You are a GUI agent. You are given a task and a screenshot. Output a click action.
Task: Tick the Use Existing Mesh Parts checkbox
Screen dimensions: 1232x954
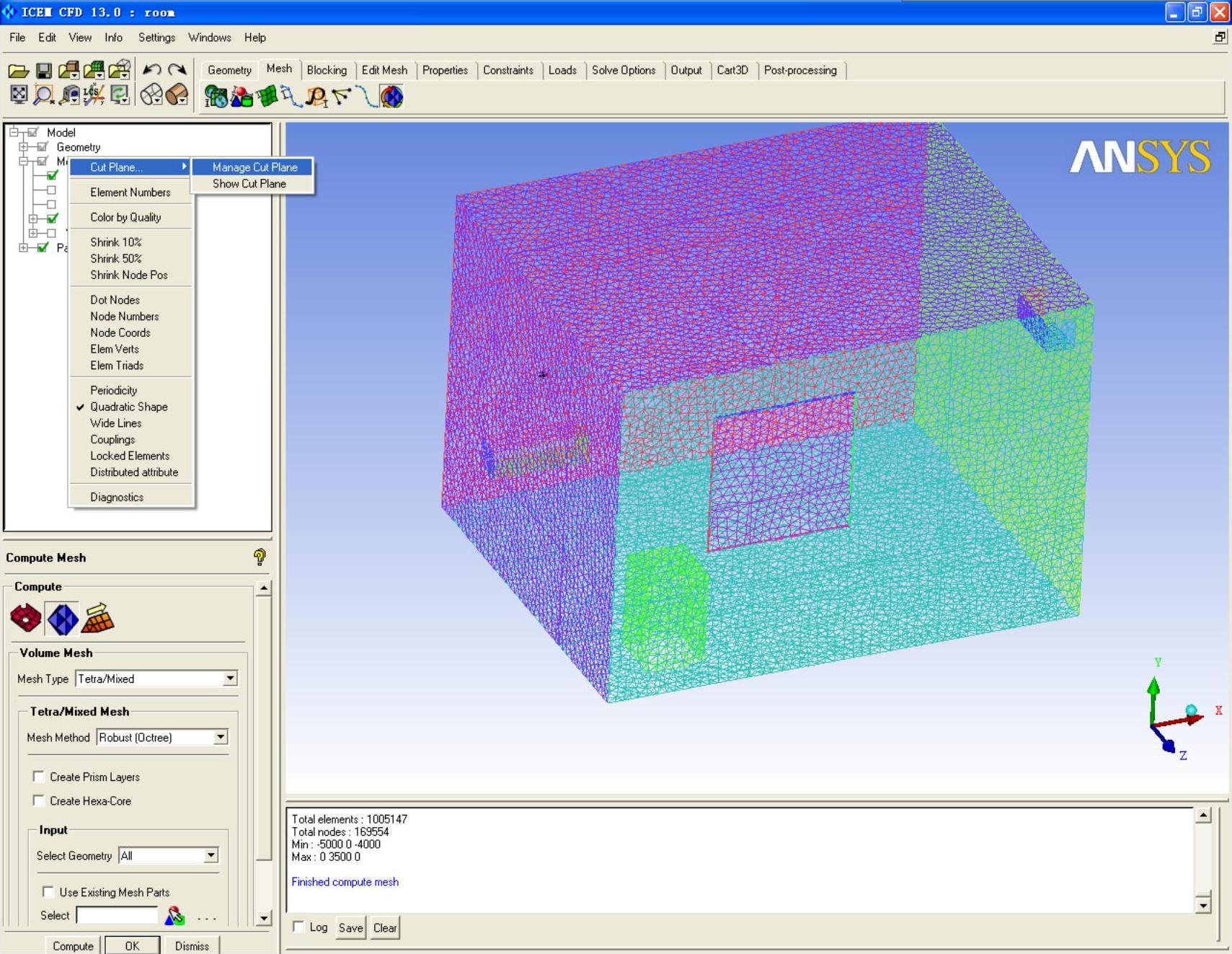(48, 892)
